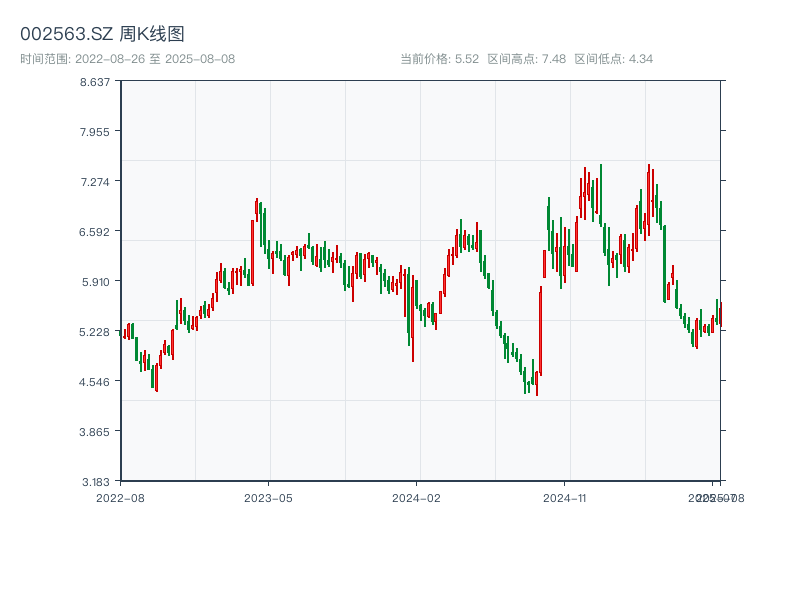Click the rightmost candlestick on the chart
This screenshot has height=600, width=800.
[x=719, y=313]
